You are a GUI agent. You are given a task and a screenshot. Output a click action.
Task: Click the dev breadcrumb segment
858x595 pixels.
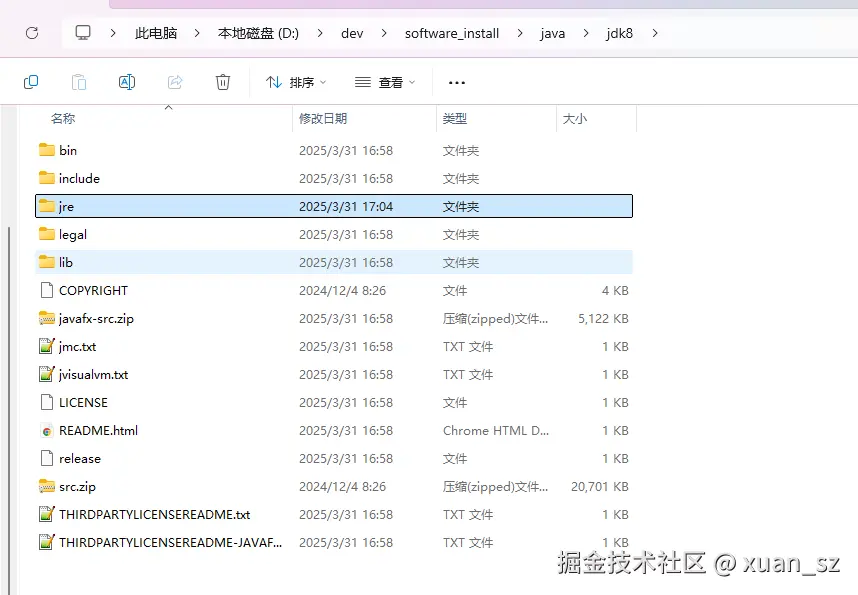point(352,33)
